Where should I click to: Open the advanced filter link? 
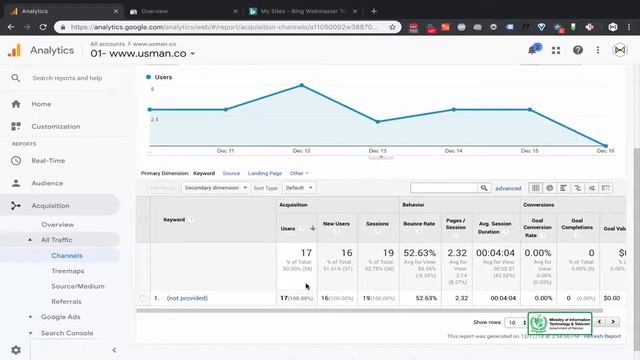(508, 188)
